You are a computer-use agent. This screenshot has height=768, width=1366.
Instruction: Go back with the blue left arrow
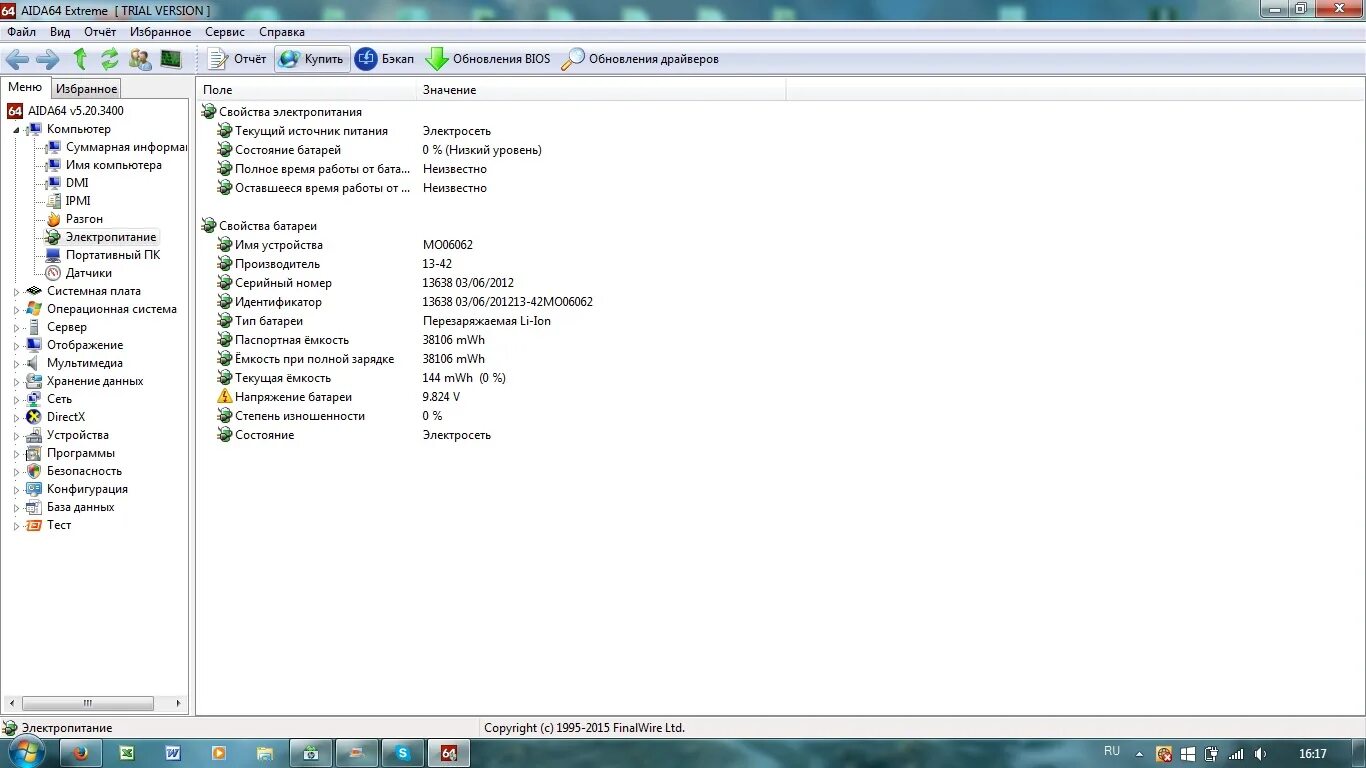[x=17, y=59]
